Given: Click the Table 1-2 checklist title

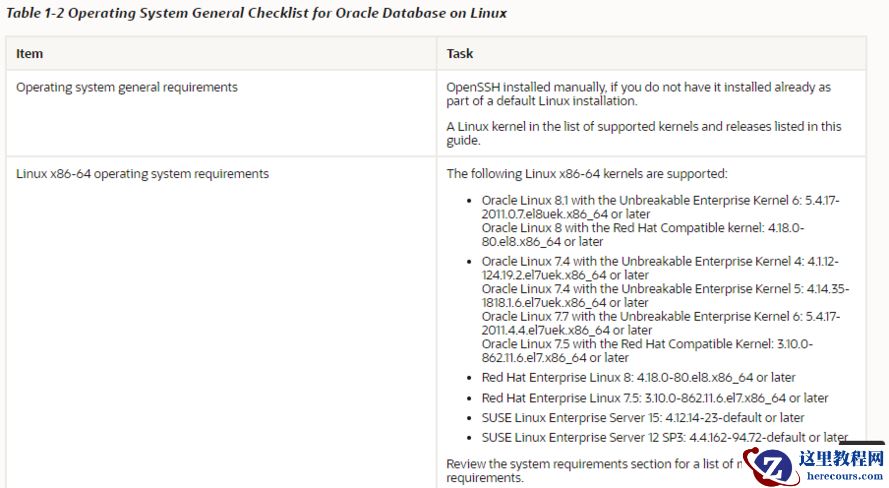Looking at the screenshot, I should (256, 13).
